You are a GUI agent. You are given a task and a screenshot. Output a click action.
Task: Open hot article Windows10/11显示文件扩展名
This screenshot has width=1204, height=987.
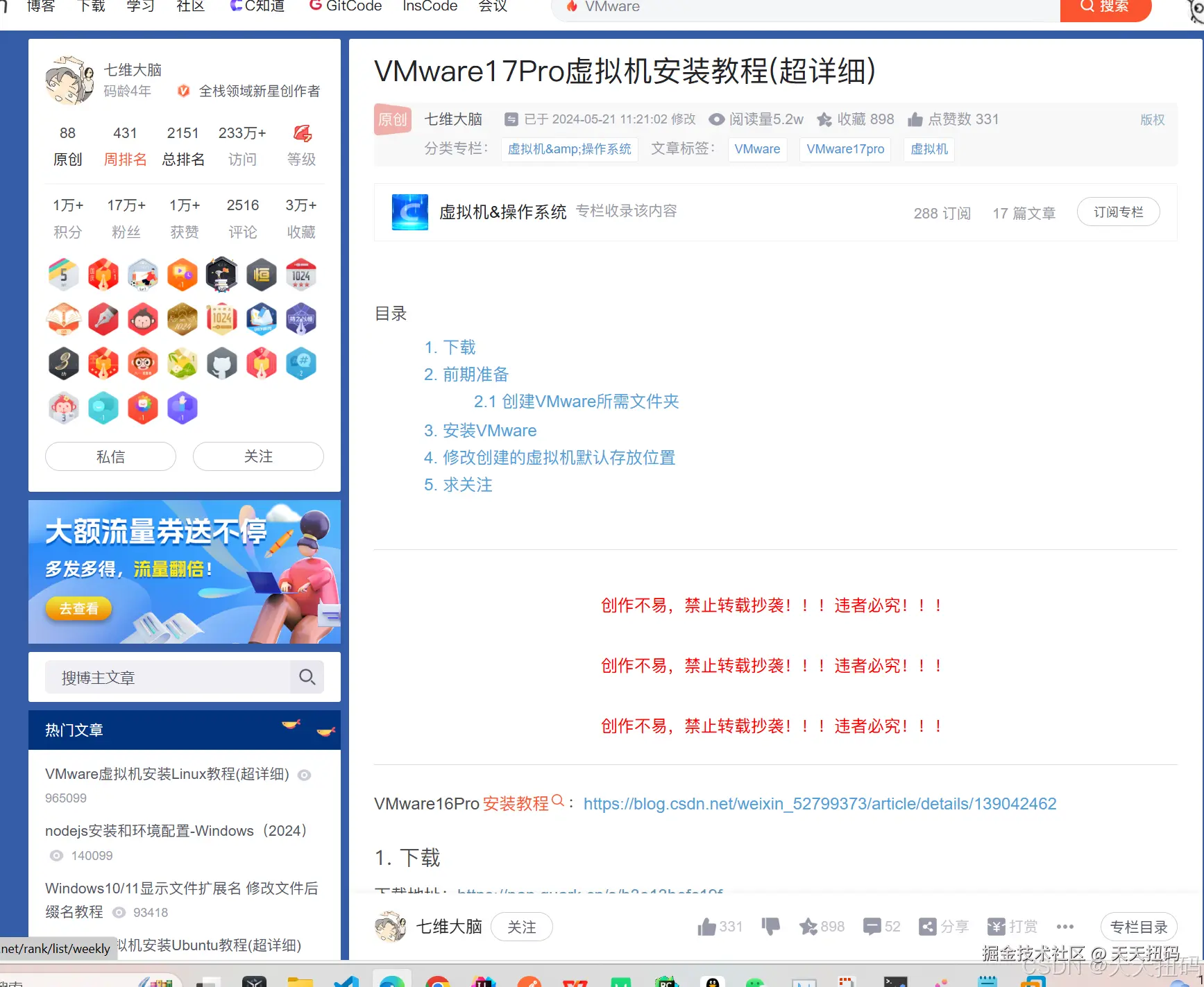pyautogui.click(x=182, y=900)
